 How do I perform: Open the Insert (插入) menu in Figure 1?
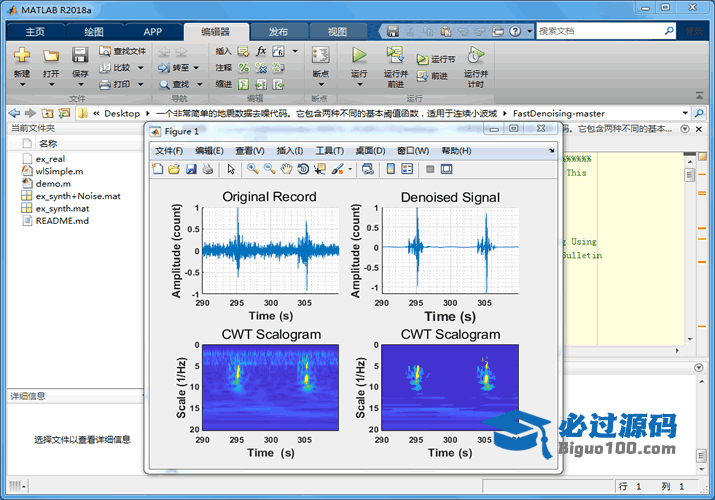[x=290, y=150]
